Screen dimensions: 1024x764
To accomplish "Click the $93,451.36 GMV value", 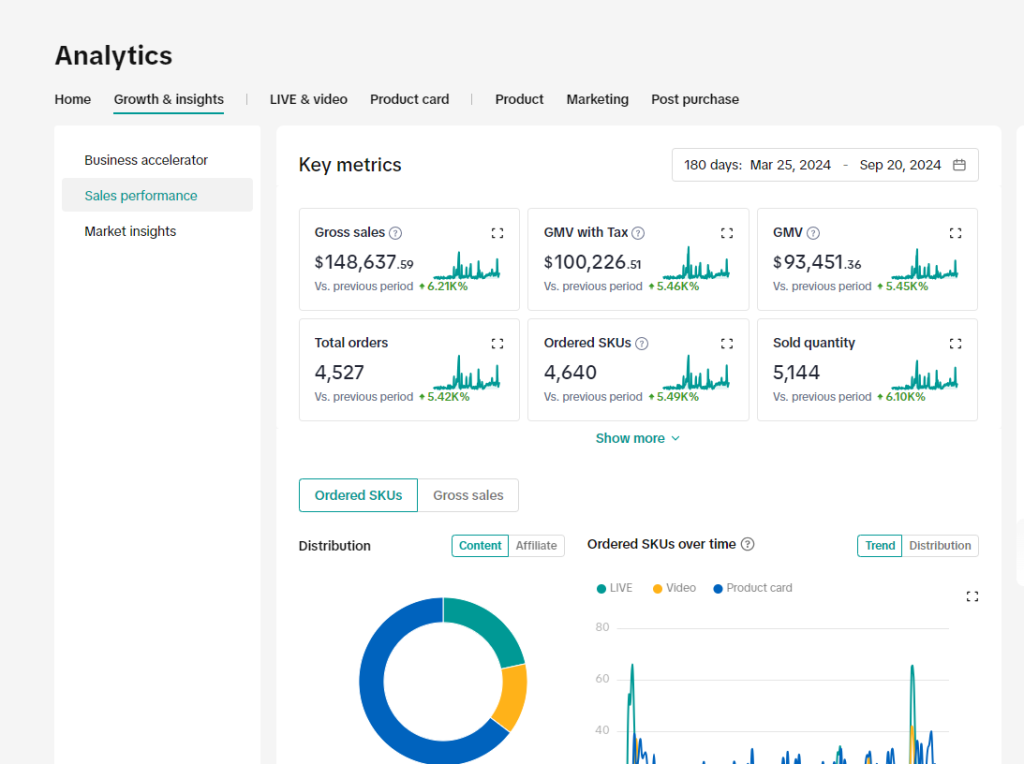I will (x=817, y=263).
